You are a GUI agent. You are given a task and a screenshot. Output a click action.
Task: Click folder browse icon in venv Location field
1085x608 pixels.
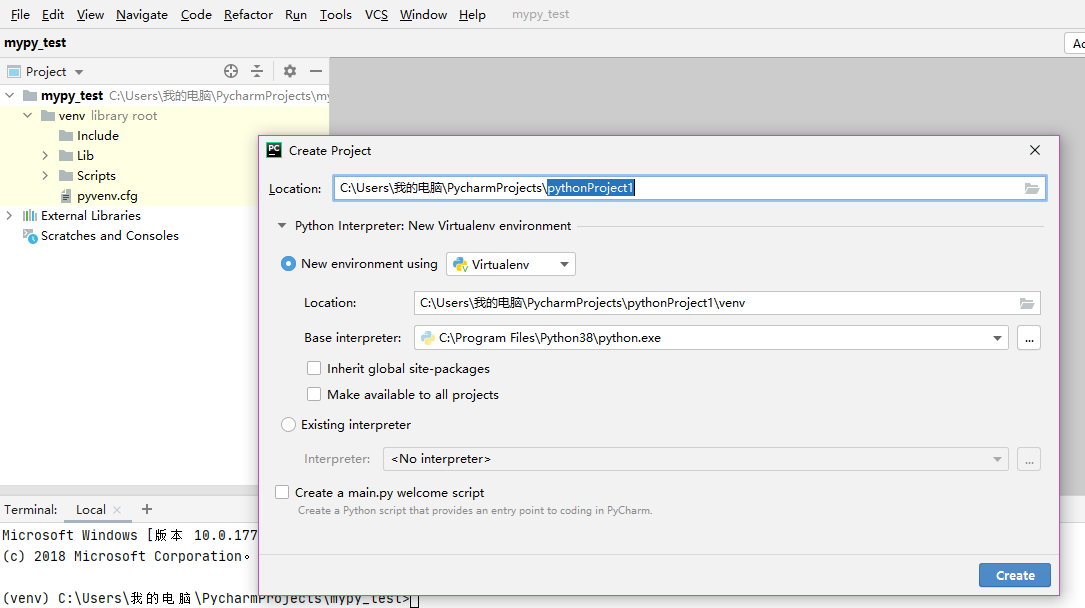point(1027,303)
